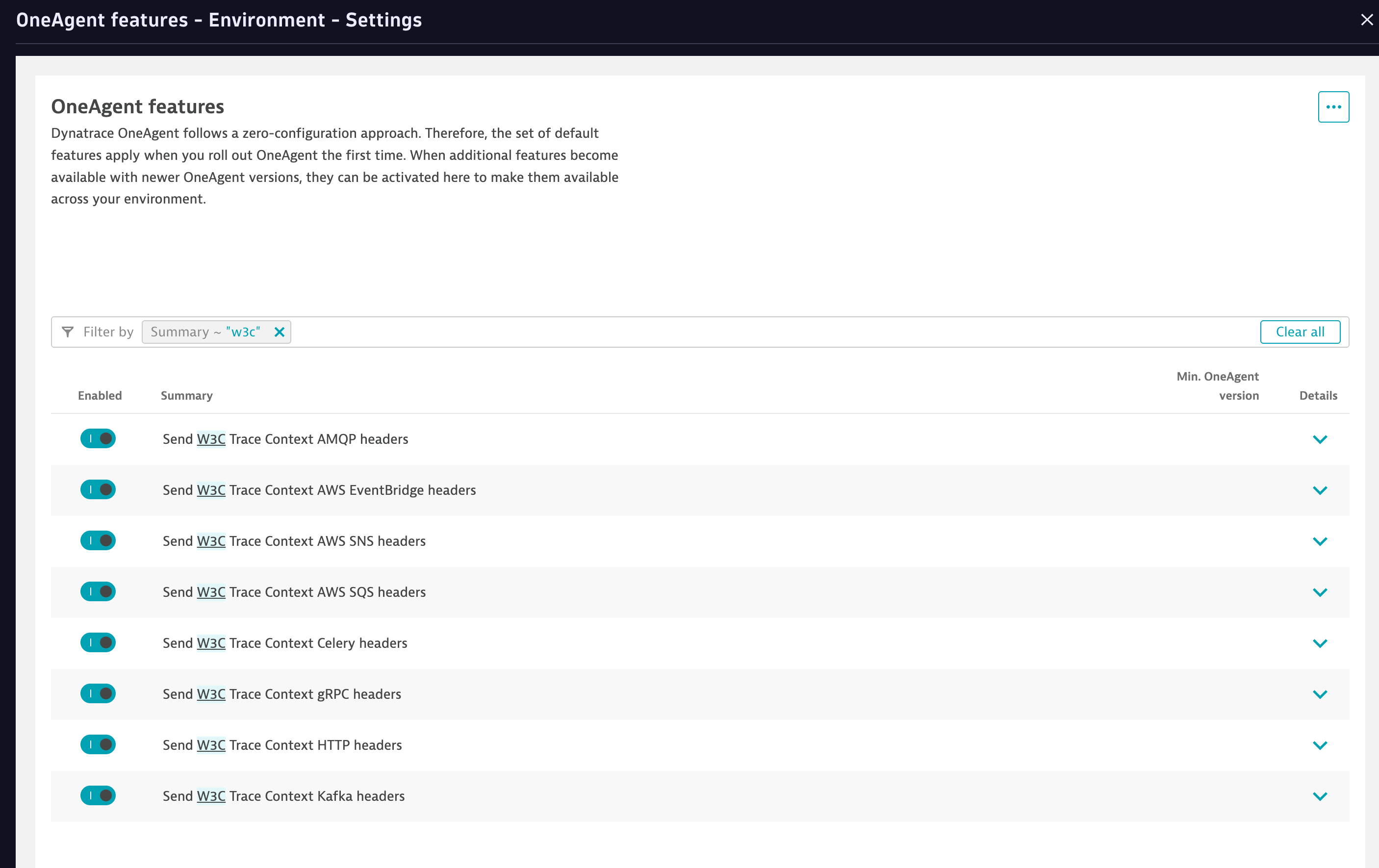
Task: Remove the Summary w3c filter chip
Action: click(x=280, y=332)
